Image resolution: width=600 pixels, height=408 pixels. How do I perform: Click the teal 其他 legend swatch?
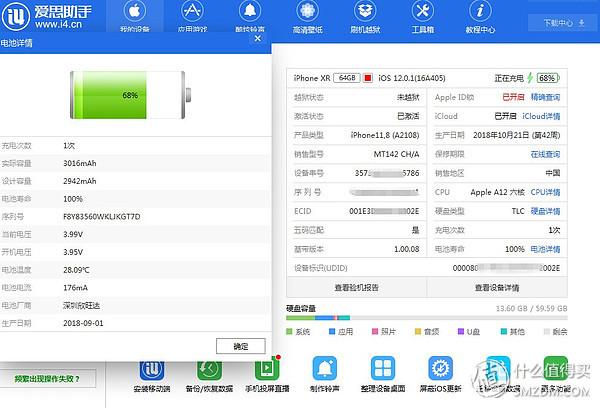point(504,331)
